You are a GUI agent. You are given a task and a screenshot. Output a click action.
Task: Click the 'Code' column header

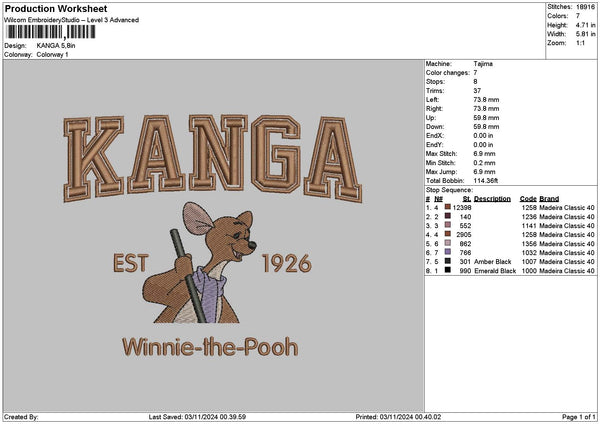(x=528, y=199)
